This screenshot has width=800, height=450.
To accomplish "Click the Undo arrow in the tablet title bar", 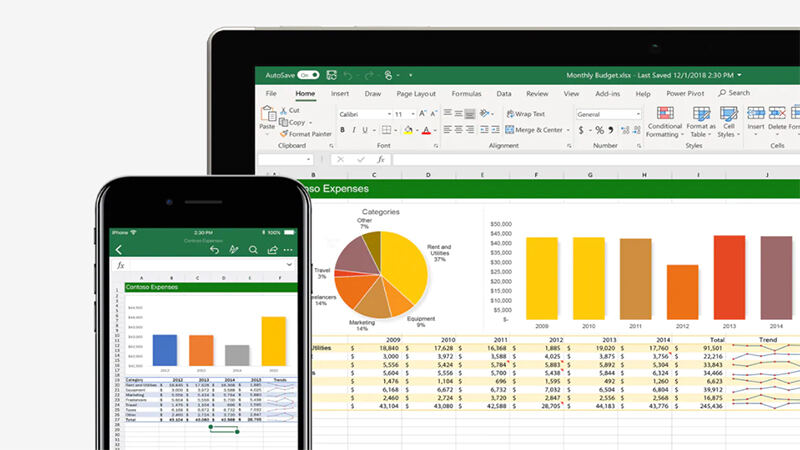I will click(348, 76).
